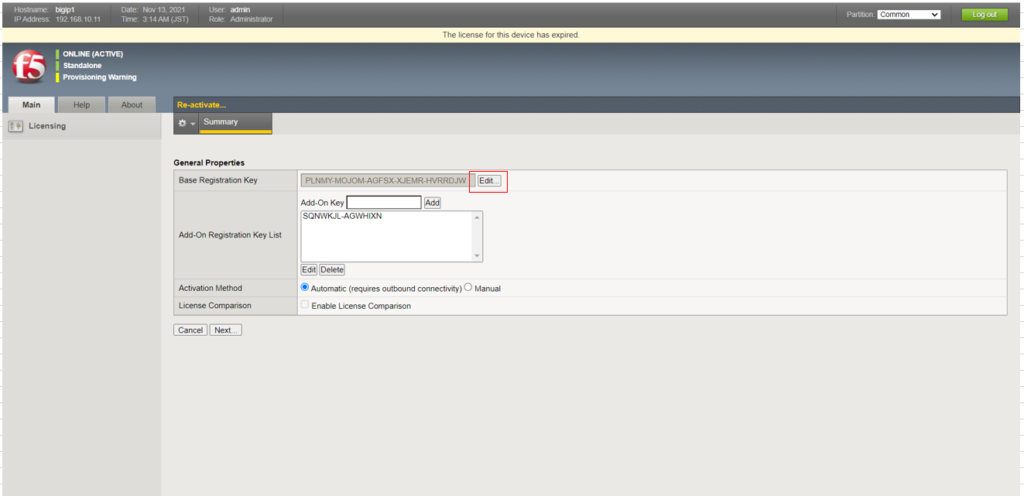
Task: Click the red F5 logo
Action: [x=27, y=67]
